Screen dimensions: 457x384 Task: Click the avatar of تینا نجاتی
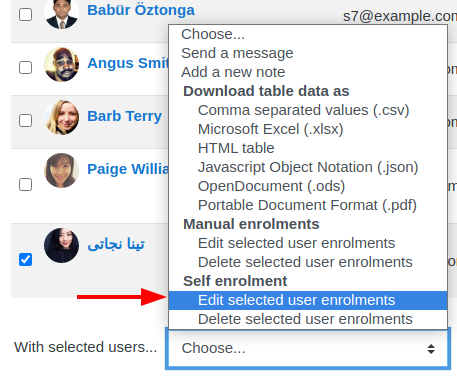coord(61,245)
